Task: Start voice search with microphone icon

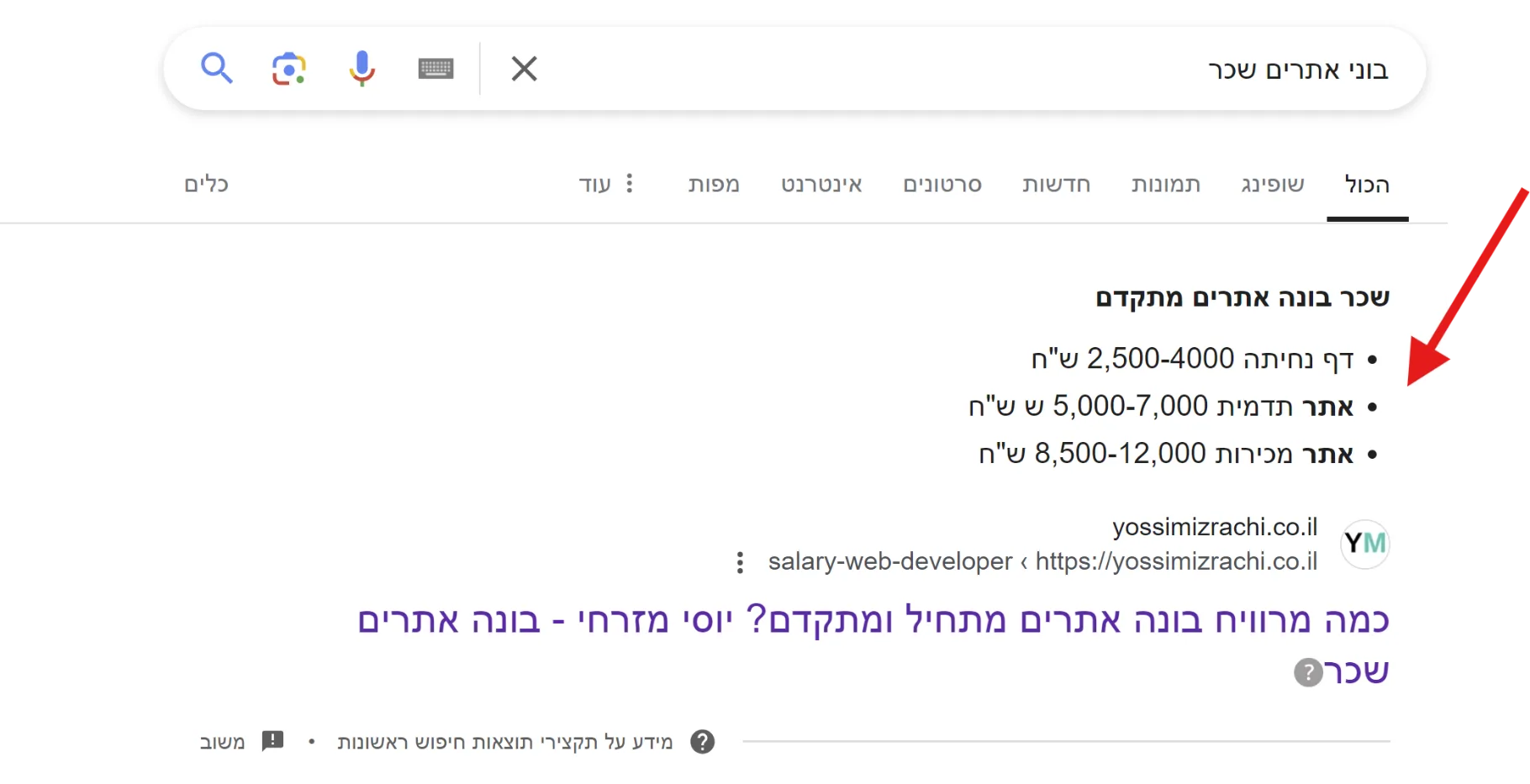Action: tap(361, 68)
